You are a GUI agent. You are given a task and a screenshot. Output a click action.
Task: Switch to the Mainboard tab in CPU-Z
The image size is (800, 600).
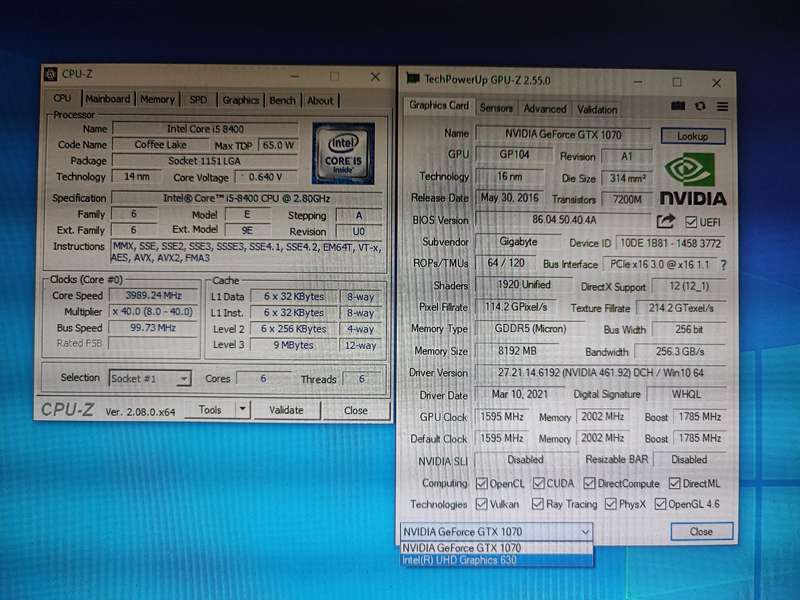tap(108, 99)
